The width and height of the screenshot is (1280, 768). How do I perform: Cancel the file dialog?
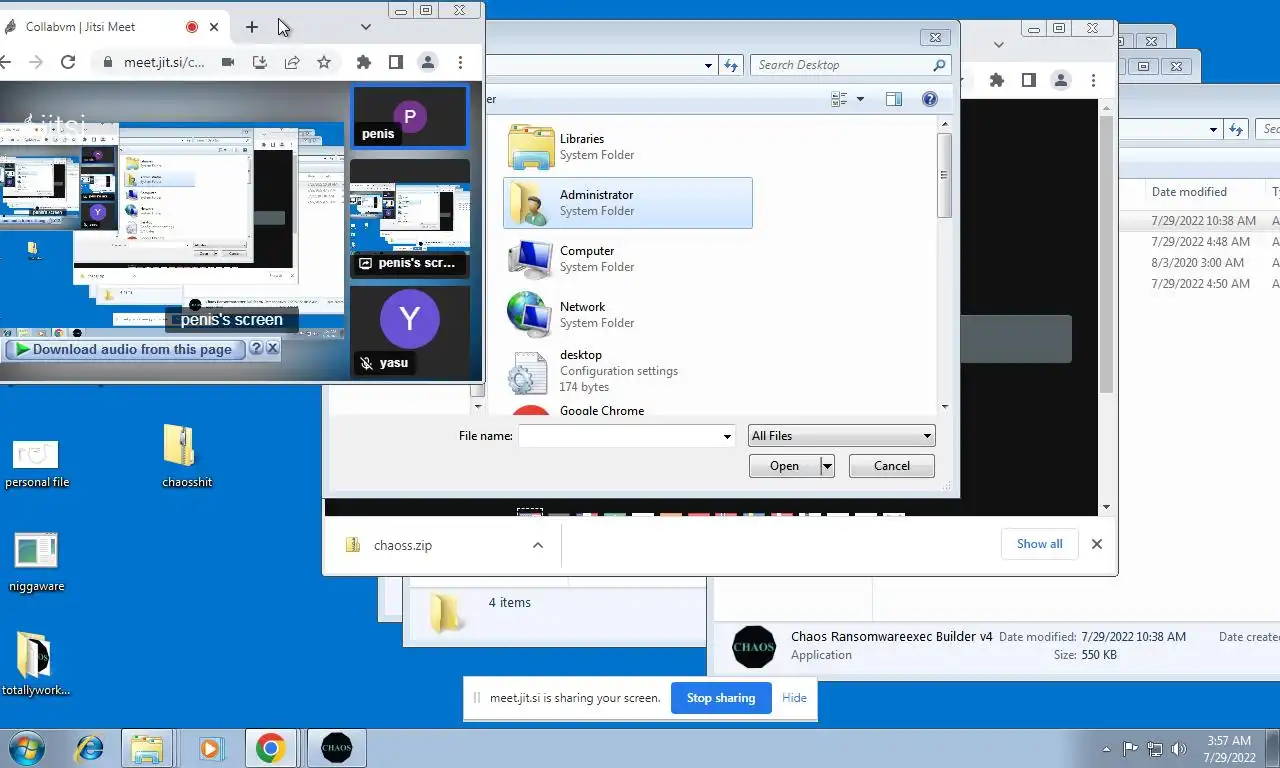[892, 466]
